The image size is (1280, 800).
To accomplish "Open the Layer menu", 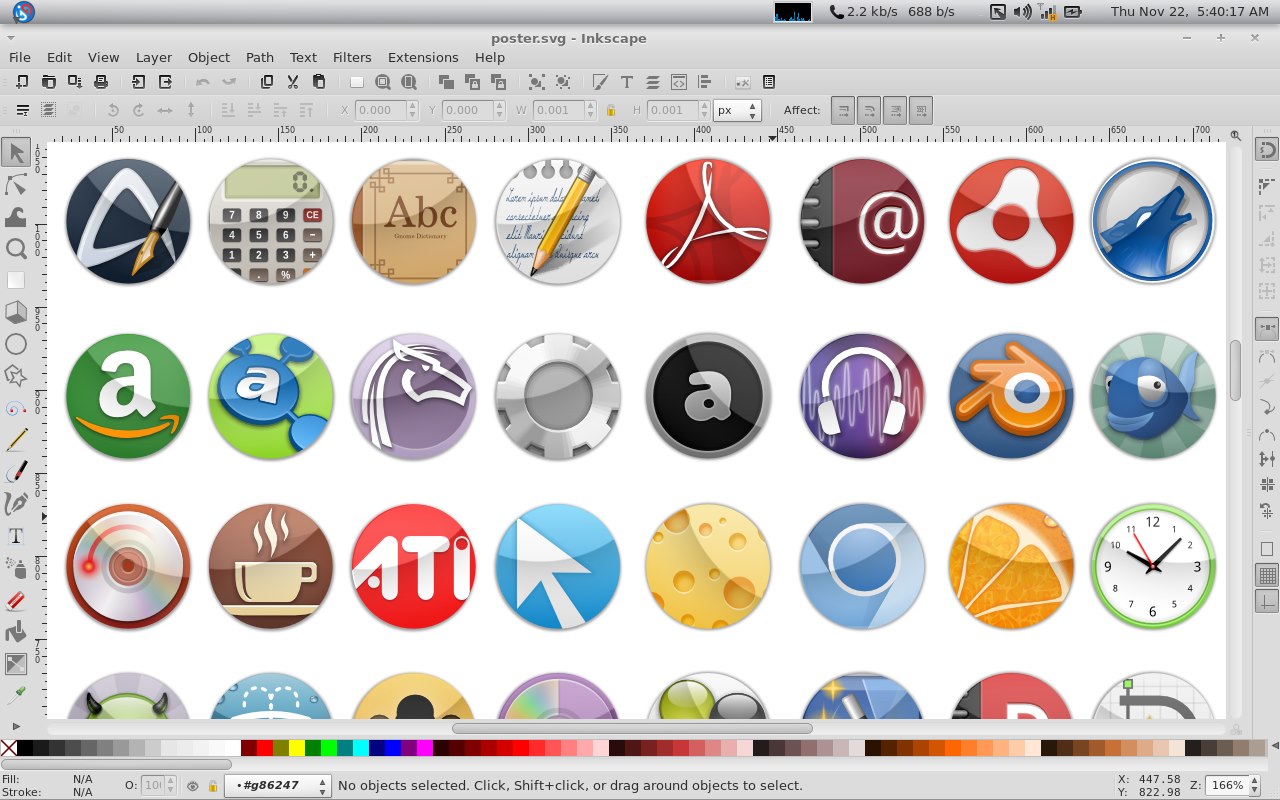I will tap(154, 57).
